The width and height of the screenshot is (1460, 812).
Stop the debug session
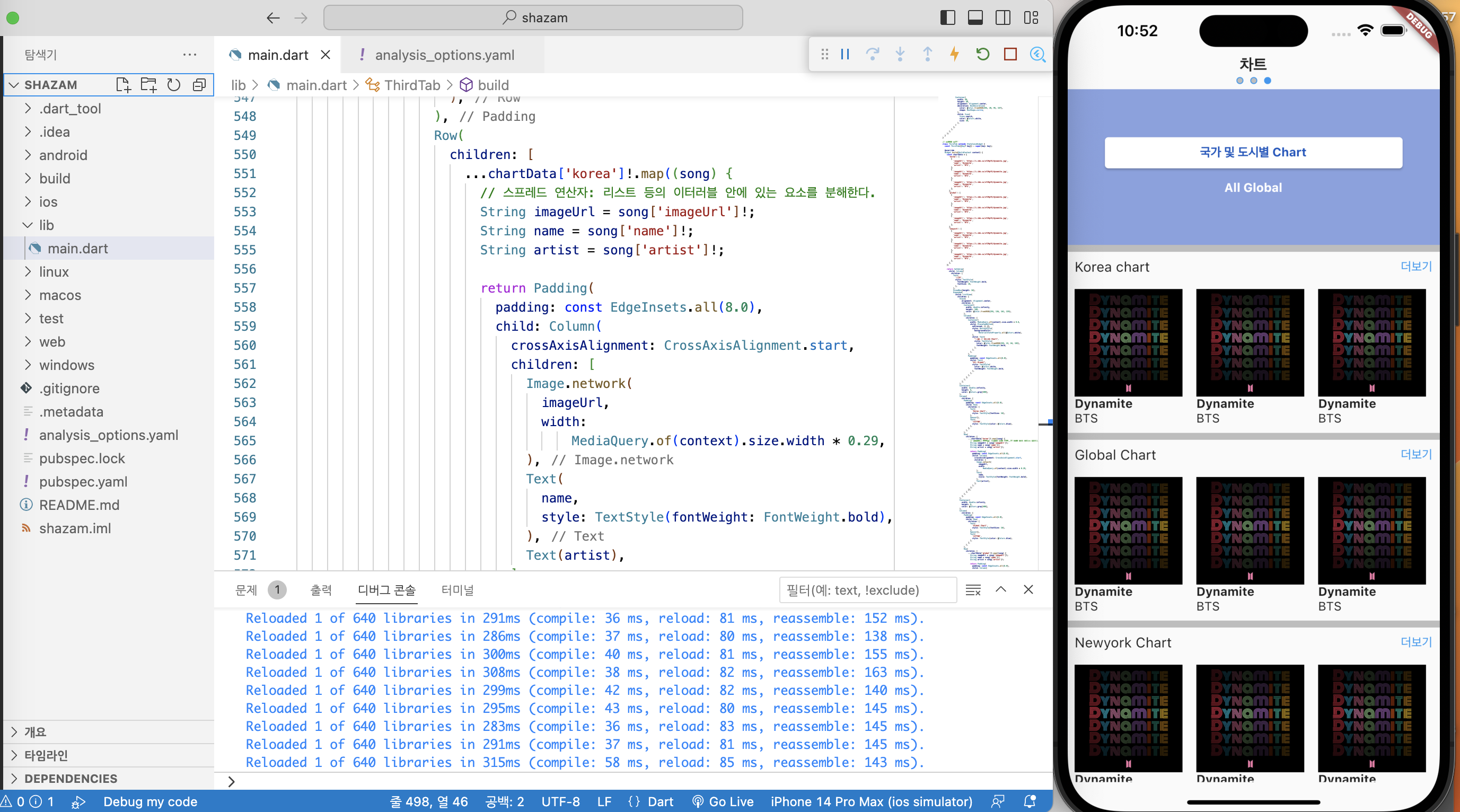click(x=1010, y=55)
